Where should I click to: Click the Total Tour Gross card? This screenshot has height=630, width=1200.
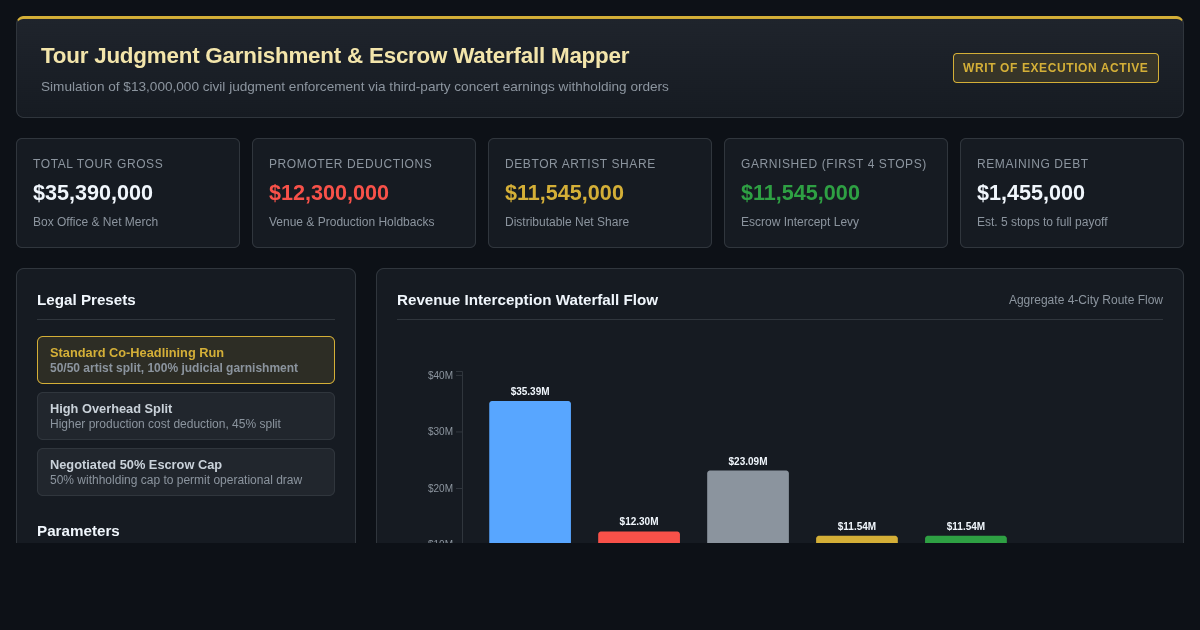[x=128, y=193]
